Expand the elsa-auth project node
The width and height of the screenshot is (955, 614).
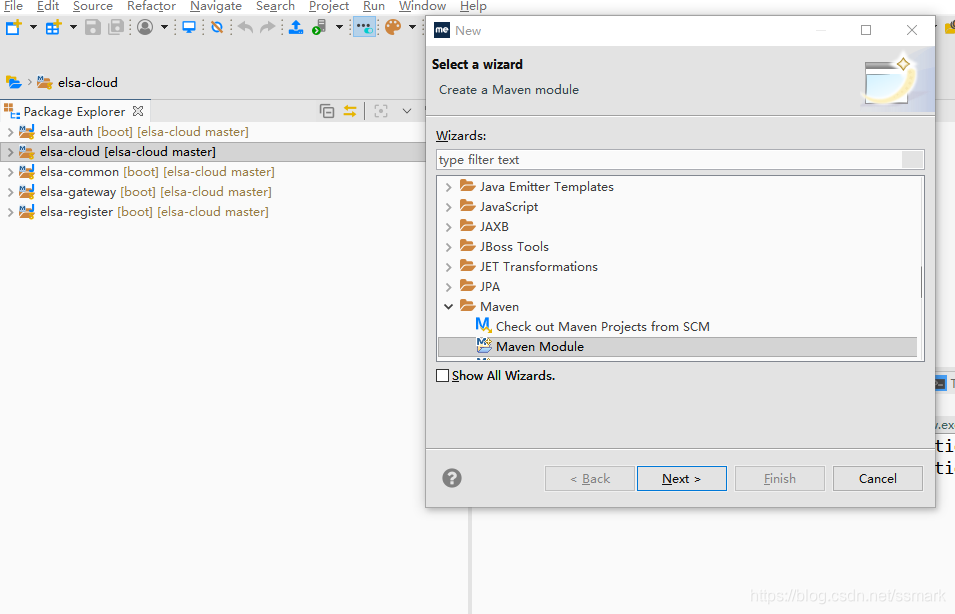click(x=10, y=132)
